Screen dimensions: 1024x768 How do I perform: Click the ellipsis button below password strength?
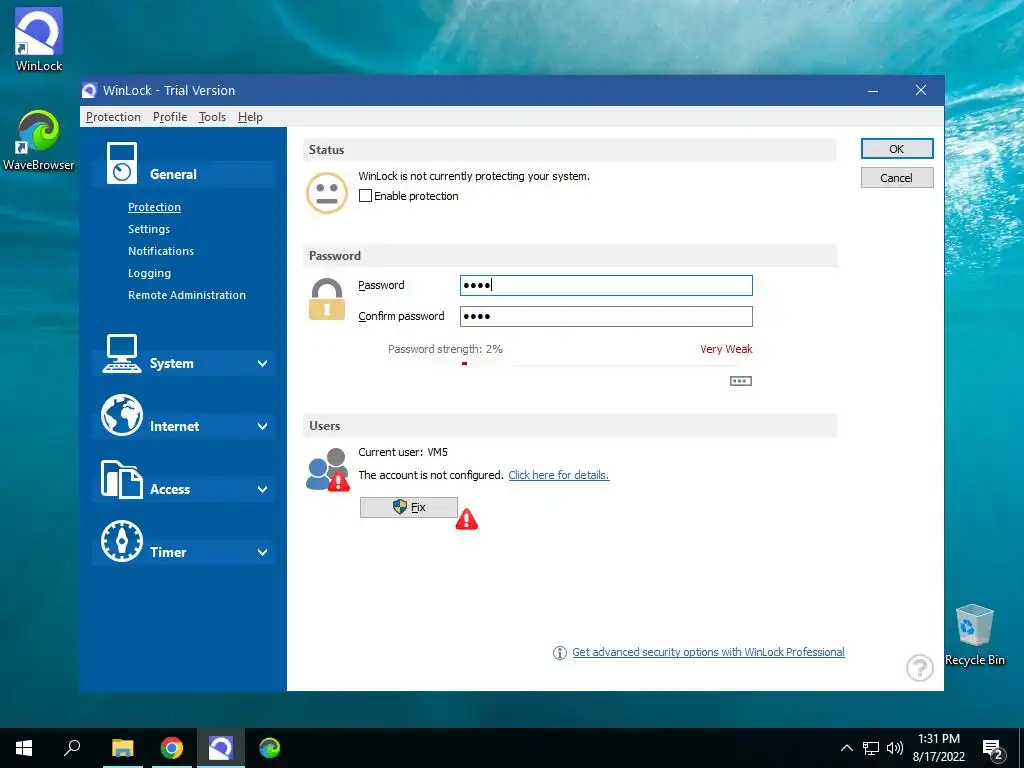click(741, 381)
